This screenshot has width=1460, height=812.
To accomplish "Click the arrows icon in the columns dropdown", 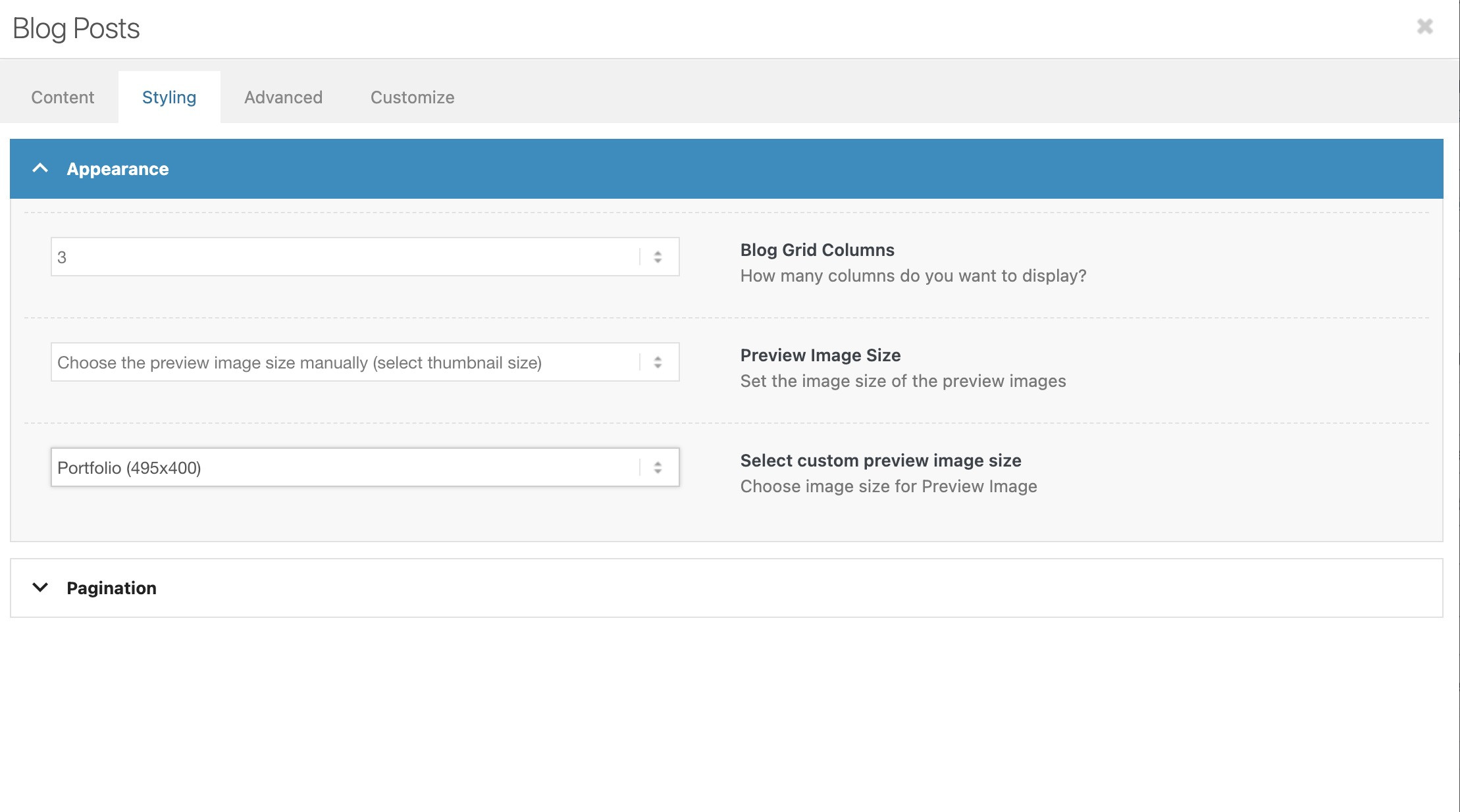I will [658, 257].
